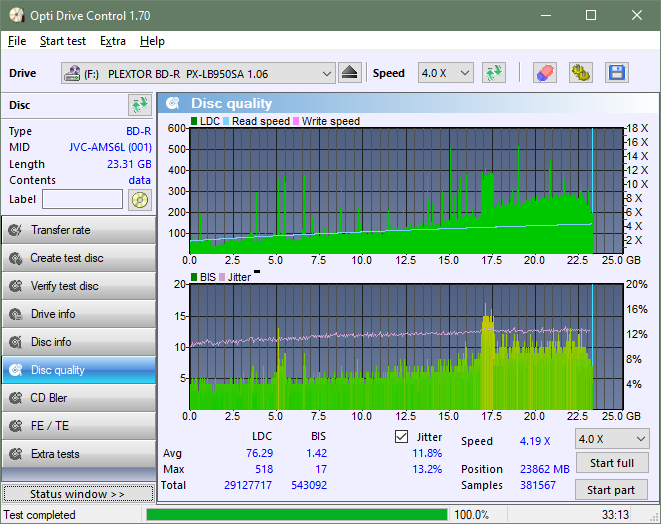661x524 pixels.
Task: Click the LDC read speed chart area
Action: (406, 191)
